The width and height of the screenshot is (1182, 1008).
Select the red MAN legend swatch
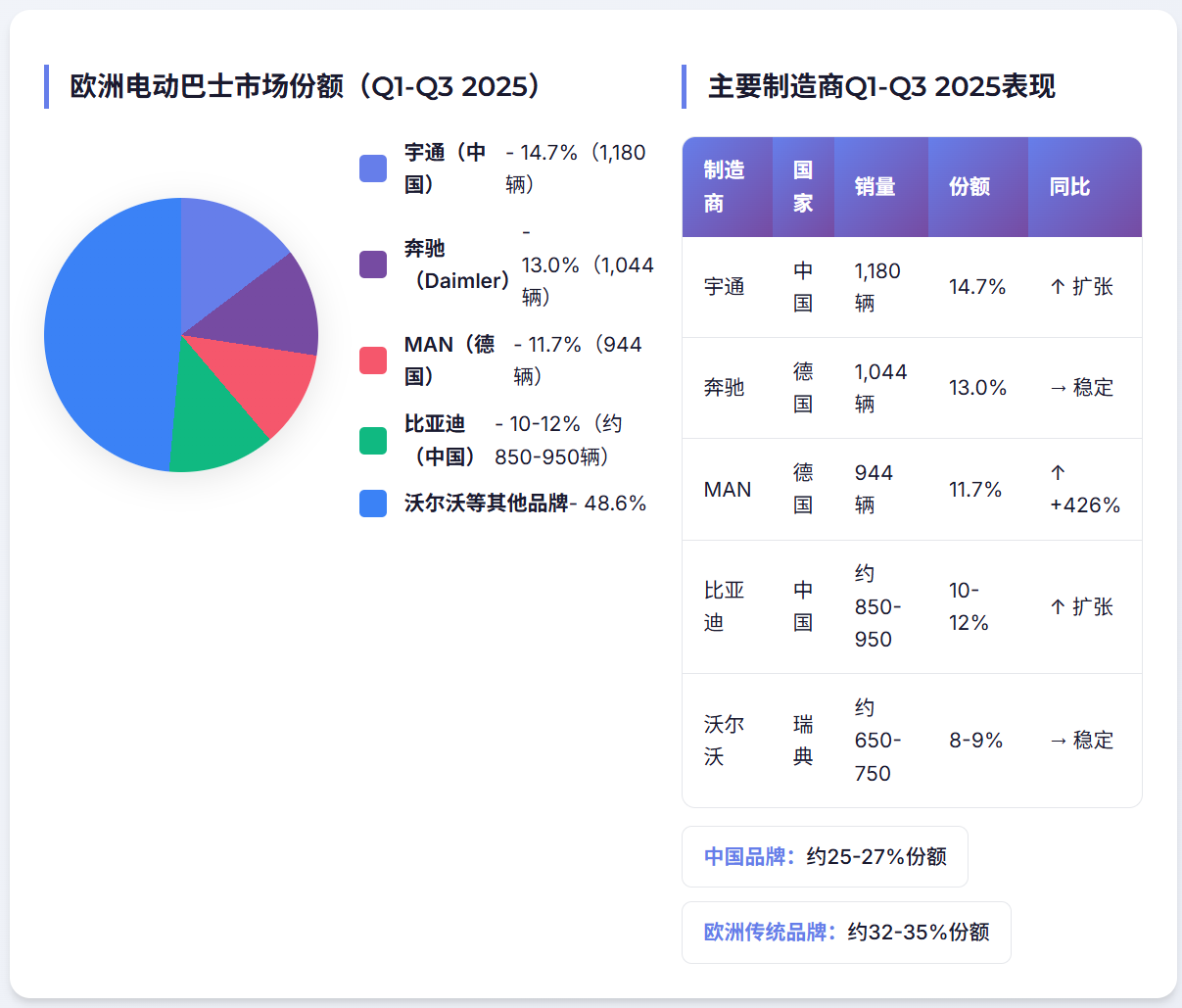[x=373, y=360]
